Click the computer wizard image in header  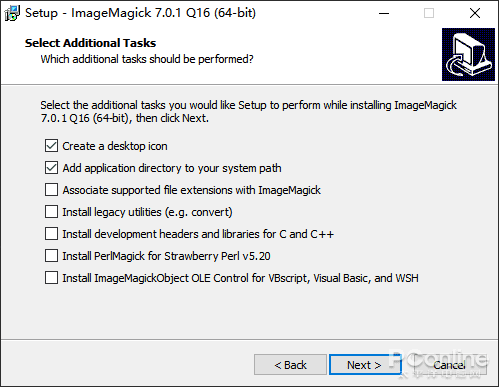pyautogui.click(x=468, y=54)
